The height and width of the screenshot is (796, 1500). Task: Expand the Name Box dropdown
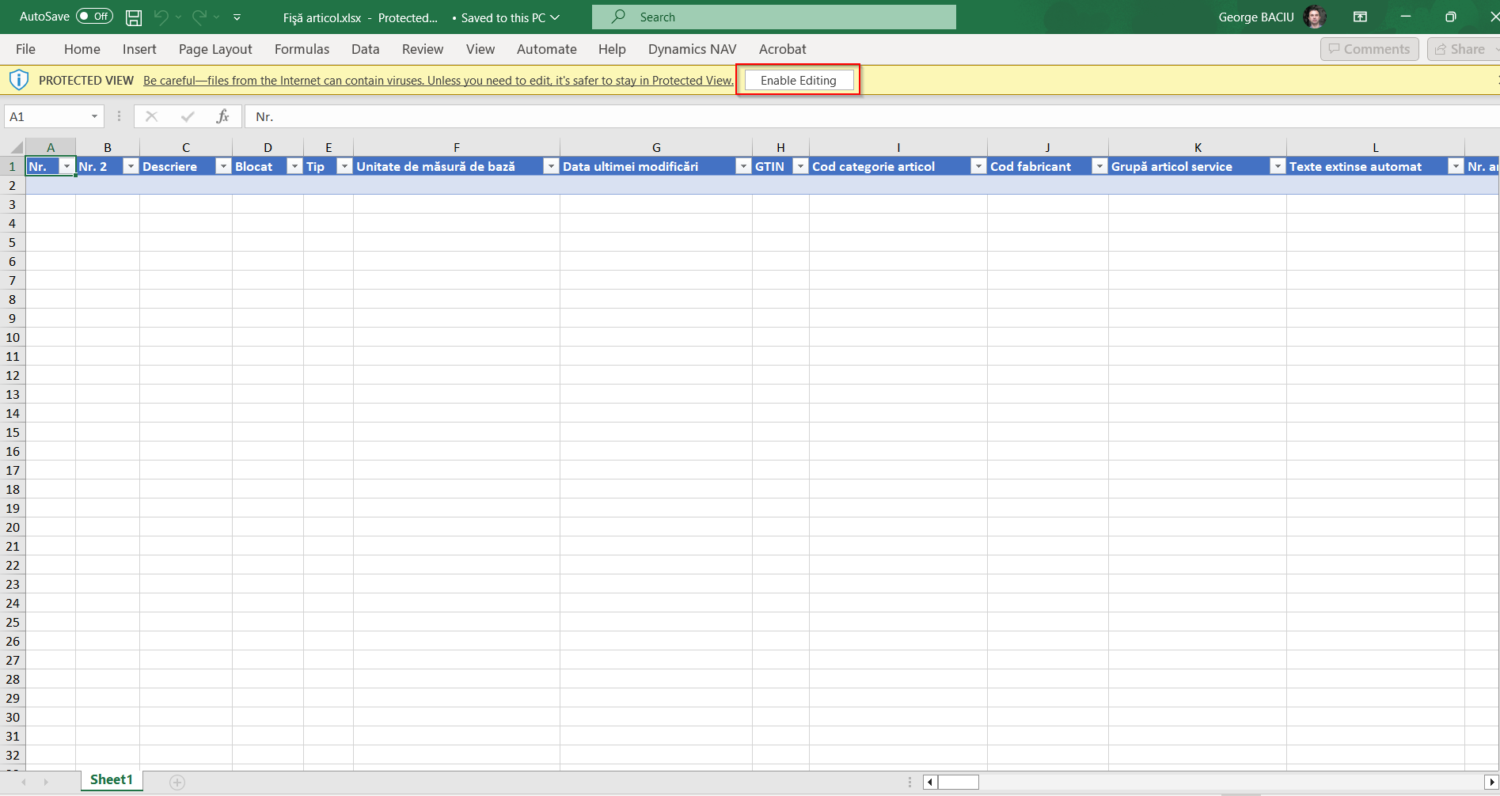pos(95,116)
